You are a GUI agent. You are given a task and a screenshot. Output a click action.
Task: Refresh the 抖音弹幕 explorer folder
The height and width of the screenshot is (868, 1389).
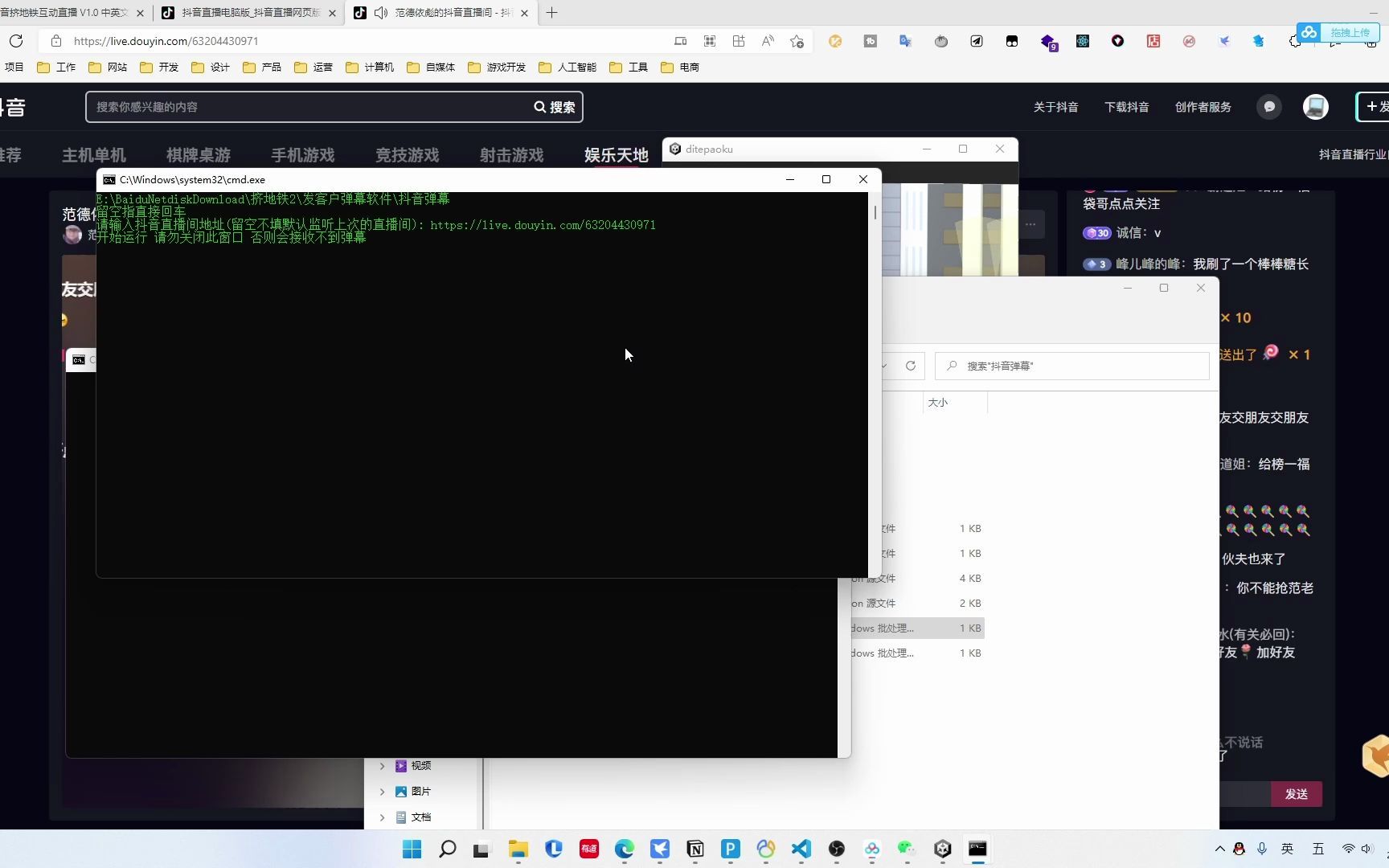[911, 366]
